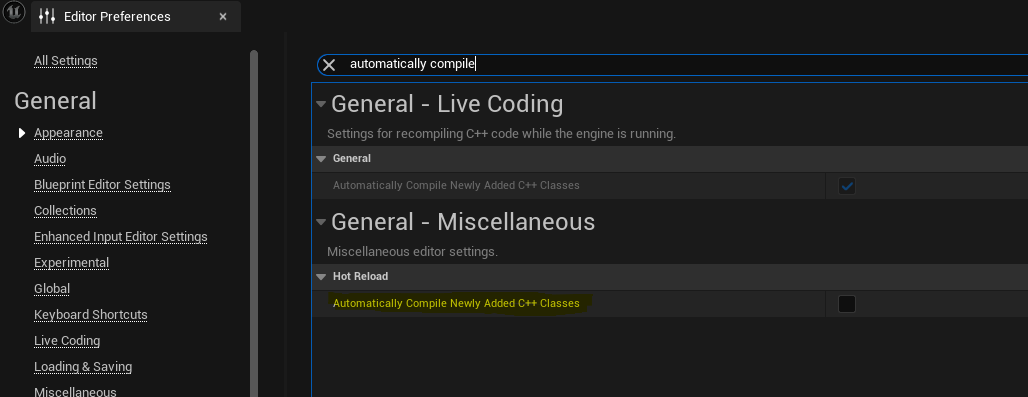Select Live Coding in the sidebar
Screen dimensions: 1028x397
coord(67,341)
